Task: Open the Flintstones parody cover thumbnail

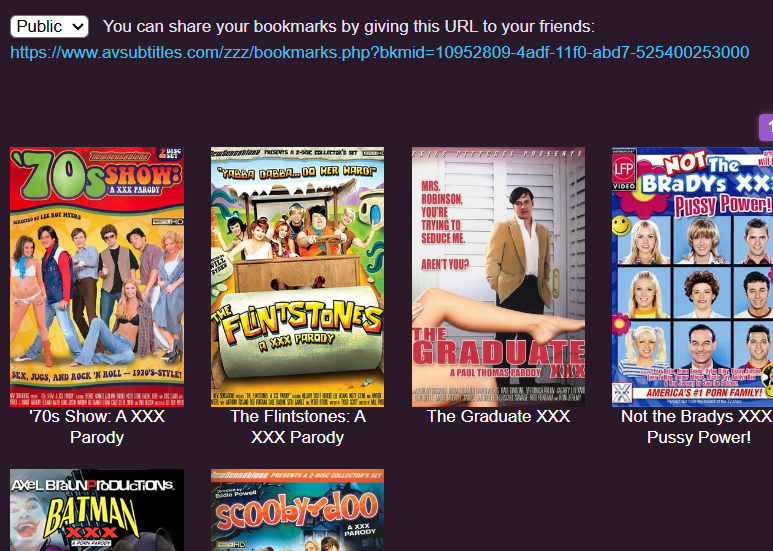Action: click(297, 276)
